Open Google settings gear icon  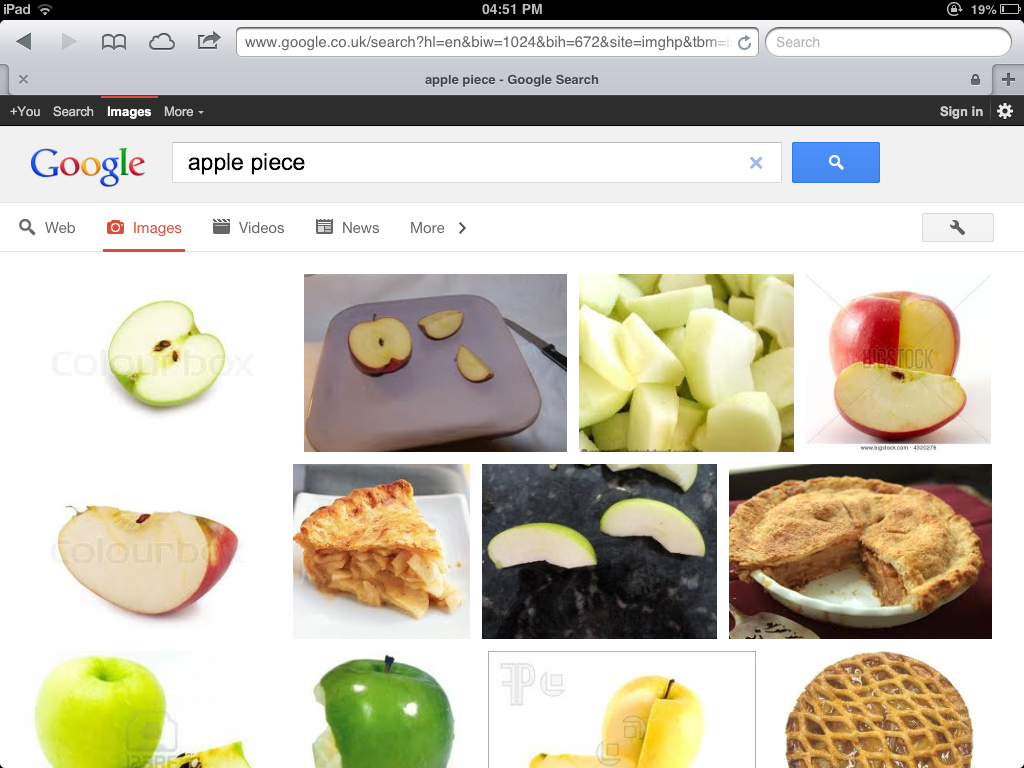tap(1005, 111)
